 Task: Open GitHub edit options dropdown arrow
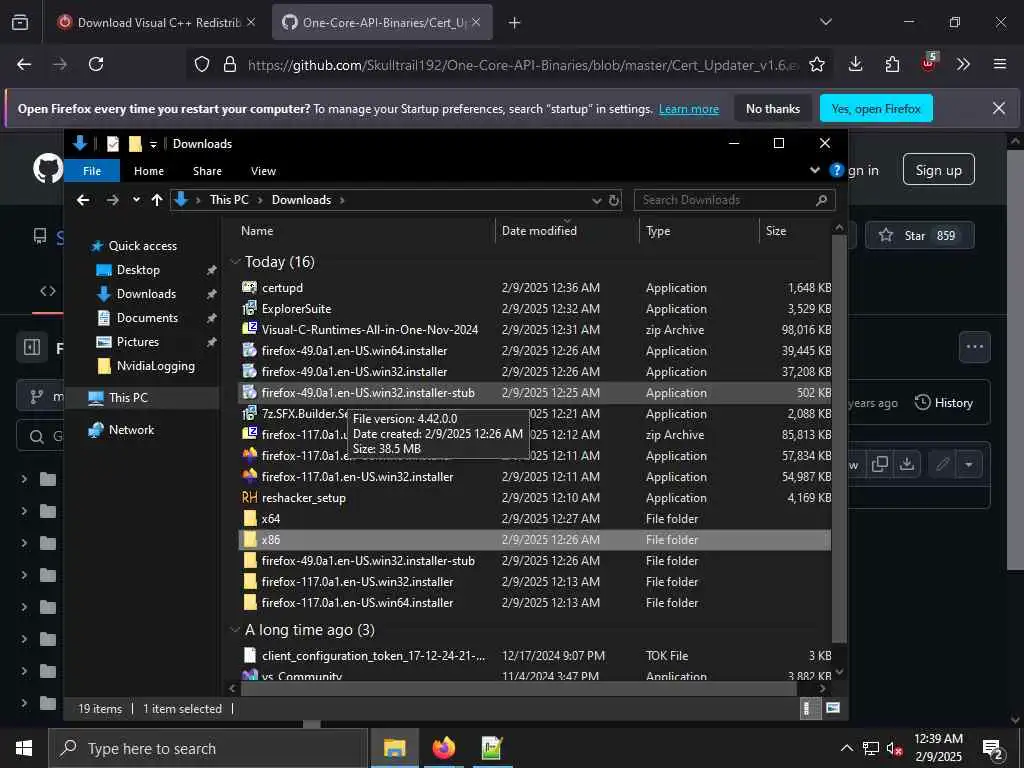[969, 464]
